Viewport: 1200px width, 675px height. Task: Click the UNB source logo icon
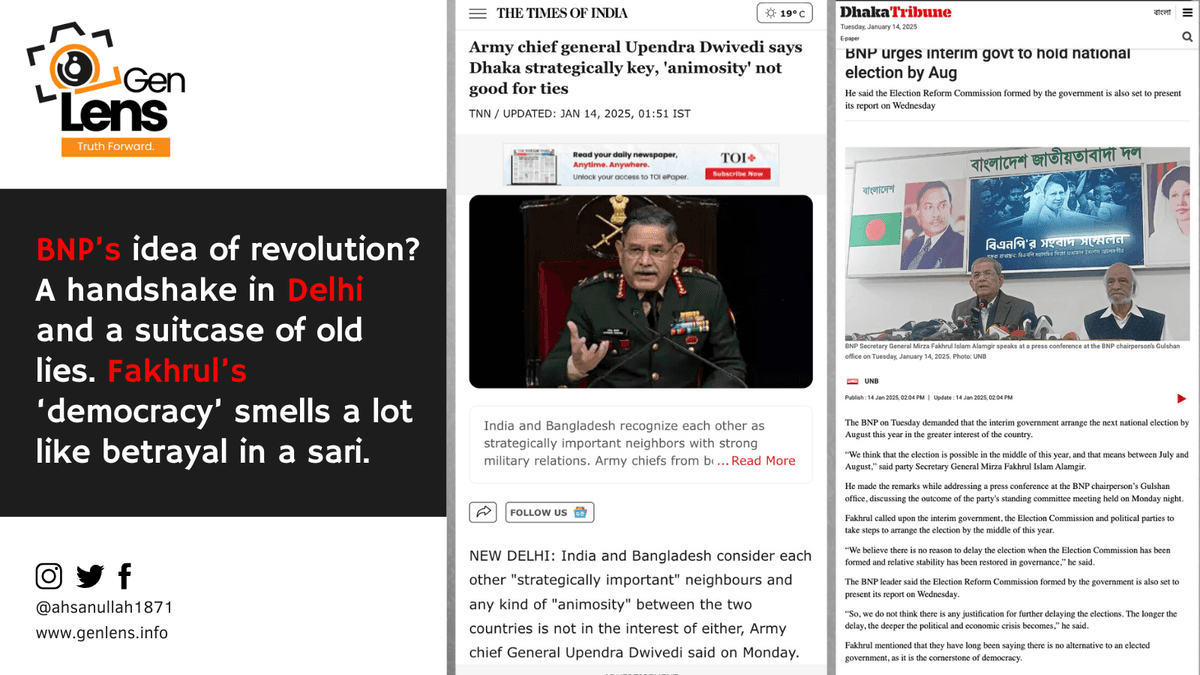pyautogui.click(x=852, y=381)
